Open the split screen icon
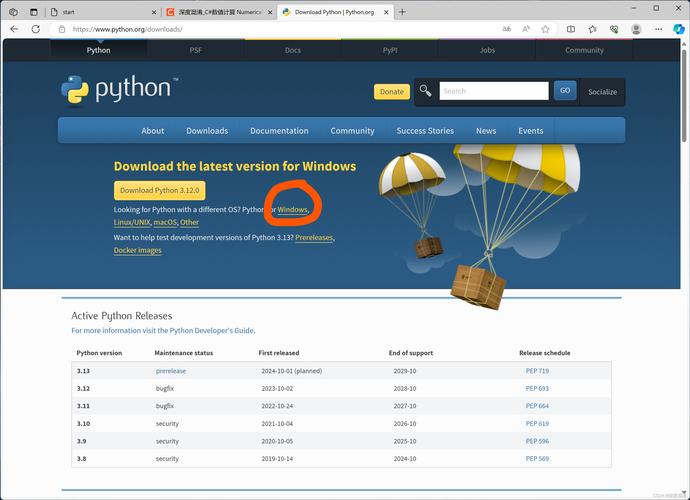Image resolution: width=690 pixels, height=500 pixels. point(571,29)
